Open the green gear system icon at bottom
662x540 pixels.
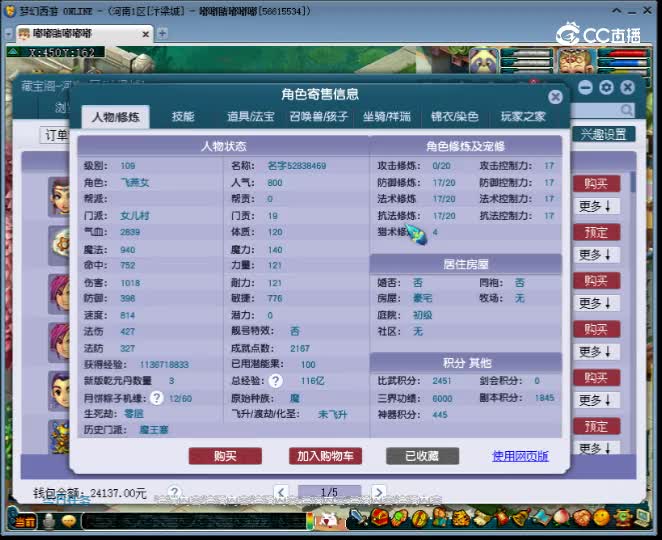622,518
